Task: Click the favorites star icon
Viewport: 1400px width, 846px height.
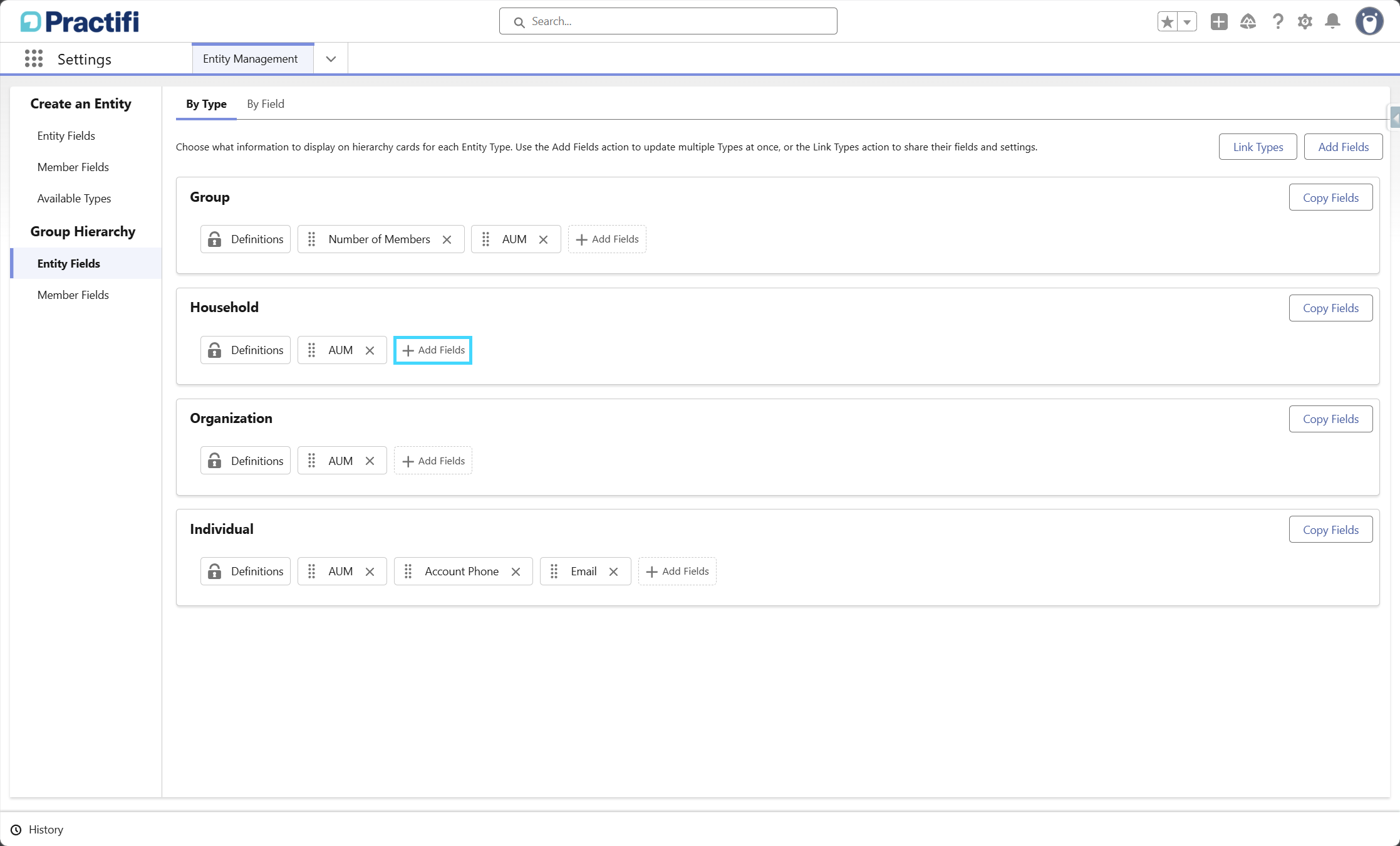Action: click(1168, 22)
